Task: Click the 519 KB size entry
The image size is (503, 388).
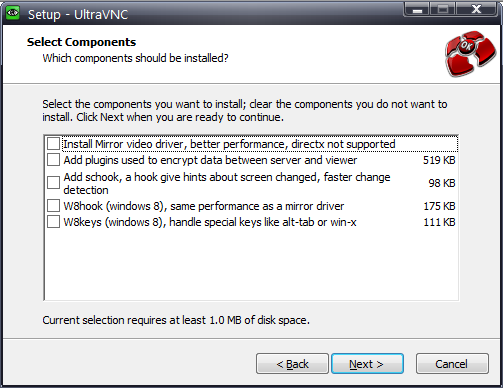Action: 439,160
